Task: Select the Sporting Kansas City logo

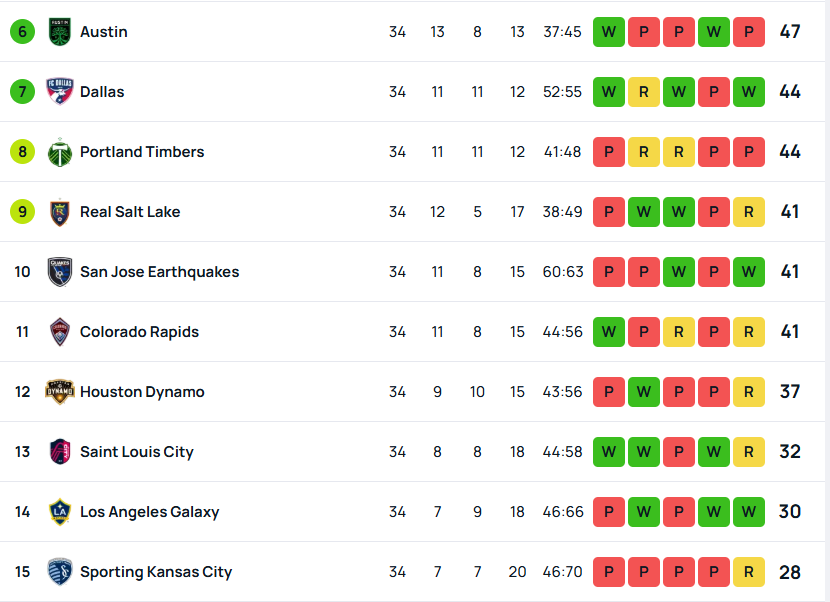Action: [x=60, y=572]
